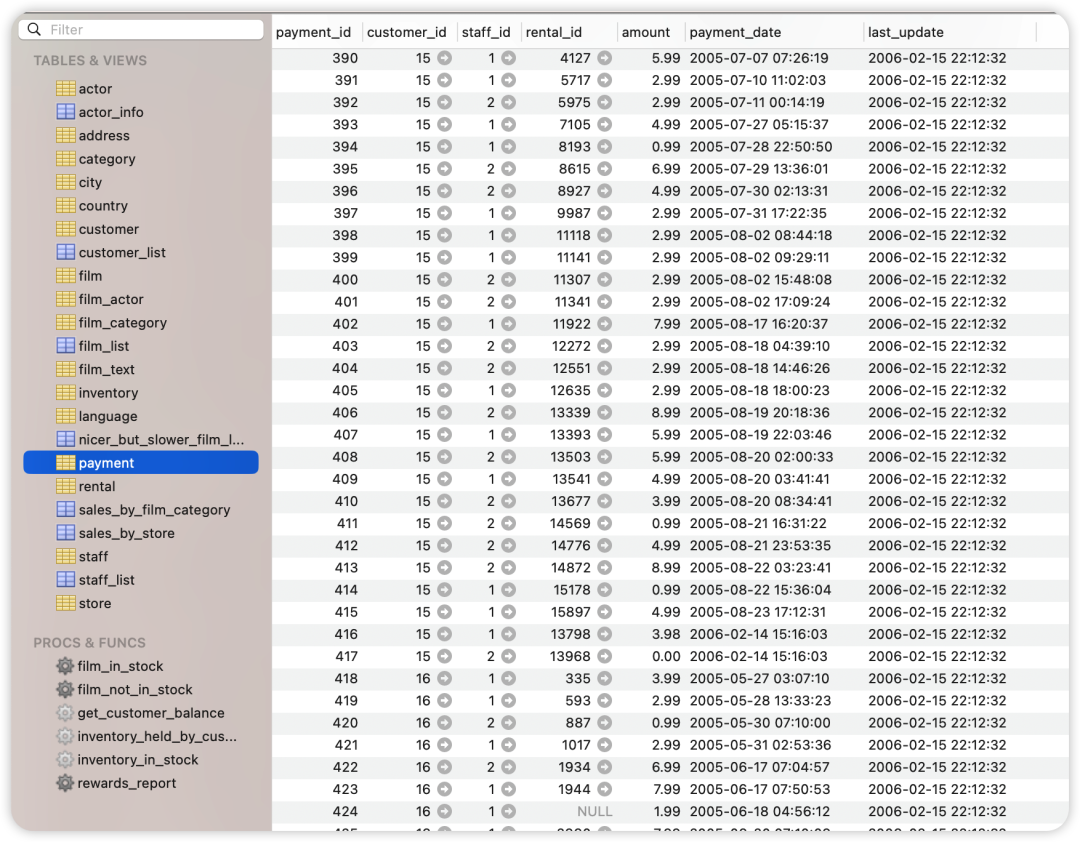Viewport: 1080px width, 842px height.
Task: Click the get_customer_balance function gear icon
Action: pos(65,713)
